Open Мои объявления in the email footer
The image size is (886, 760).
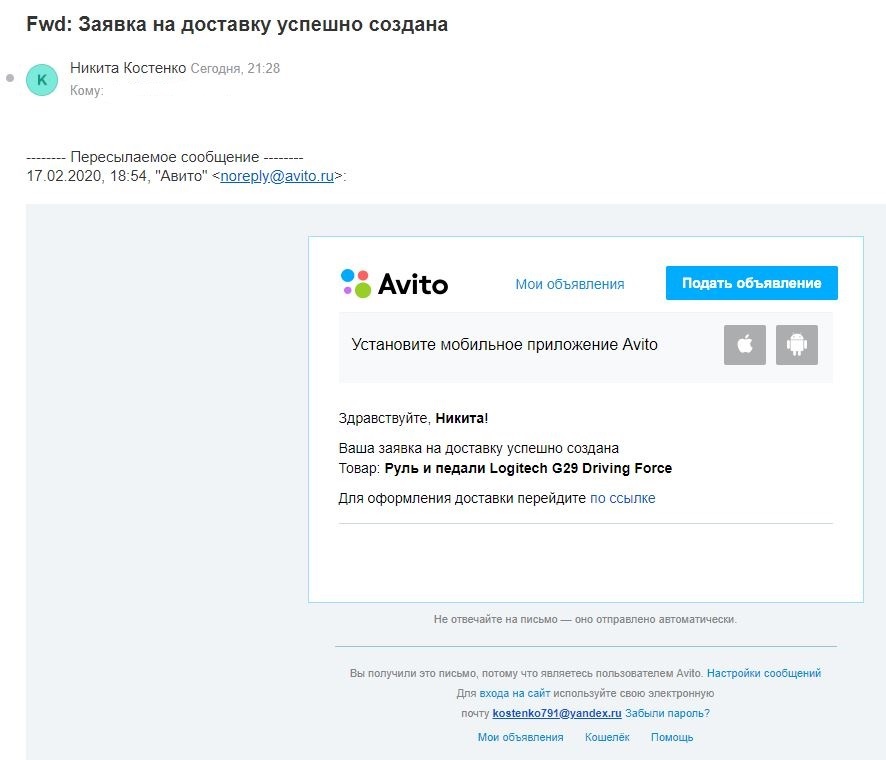(x=520, y=737)
